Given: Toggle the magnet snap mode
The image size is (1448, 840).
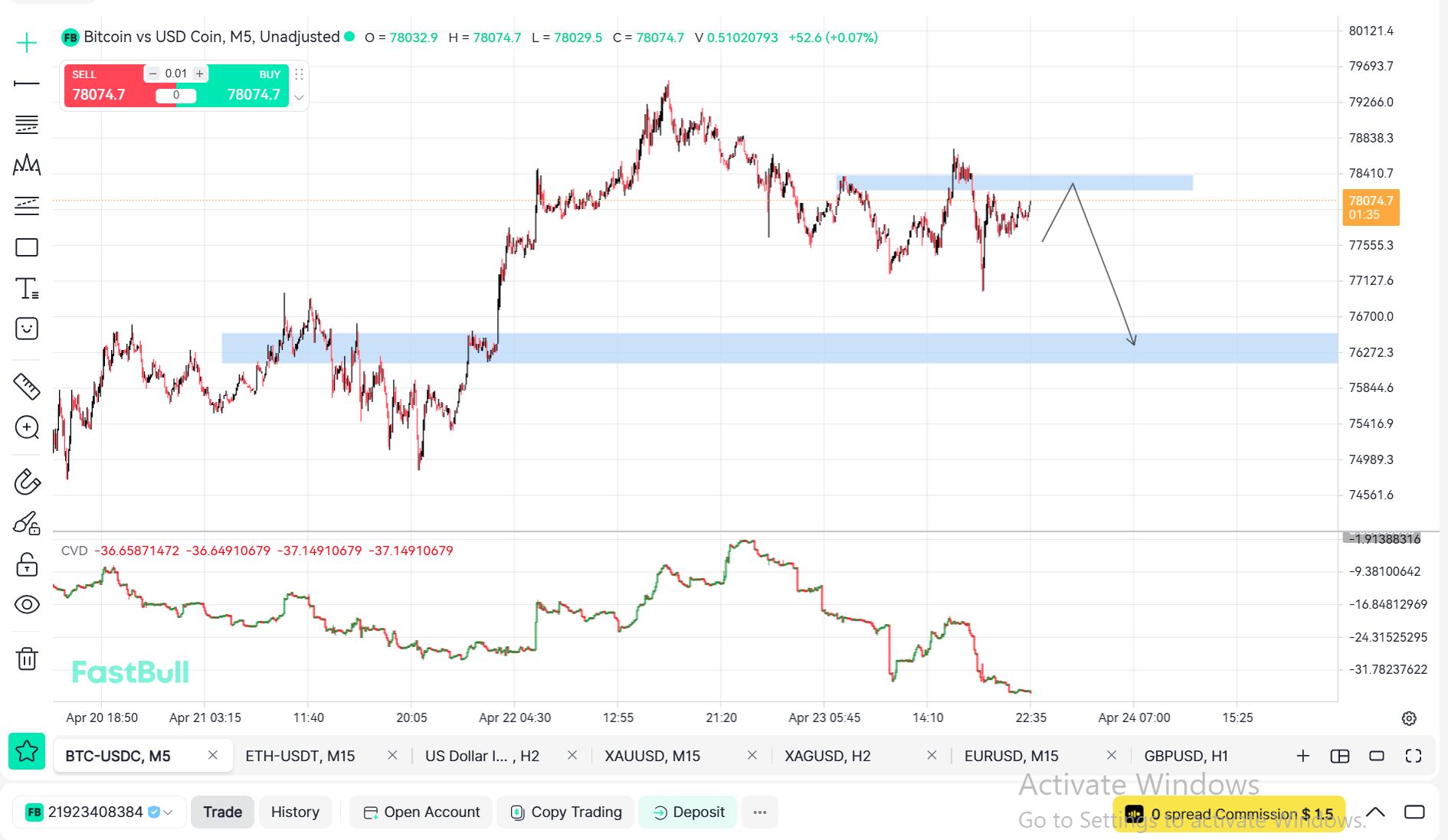Looking at the screenshot, I should click(x=27, y=482).
